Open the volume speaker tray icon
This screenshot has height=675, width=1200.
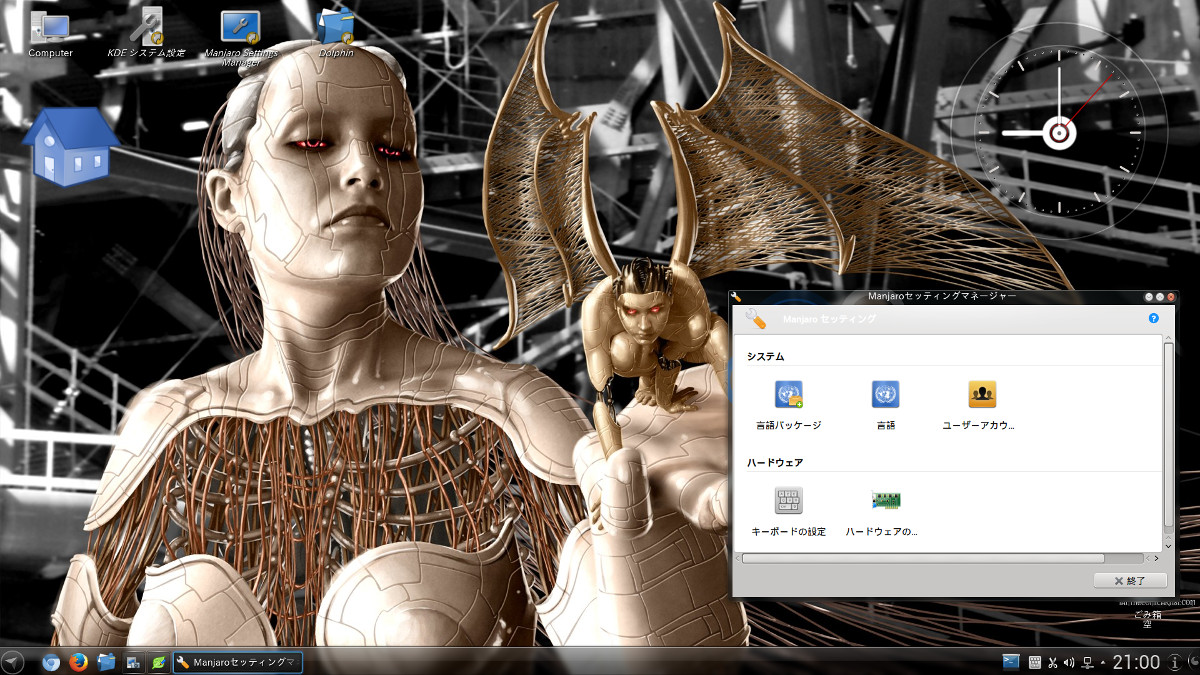(x=1069, y=662)
